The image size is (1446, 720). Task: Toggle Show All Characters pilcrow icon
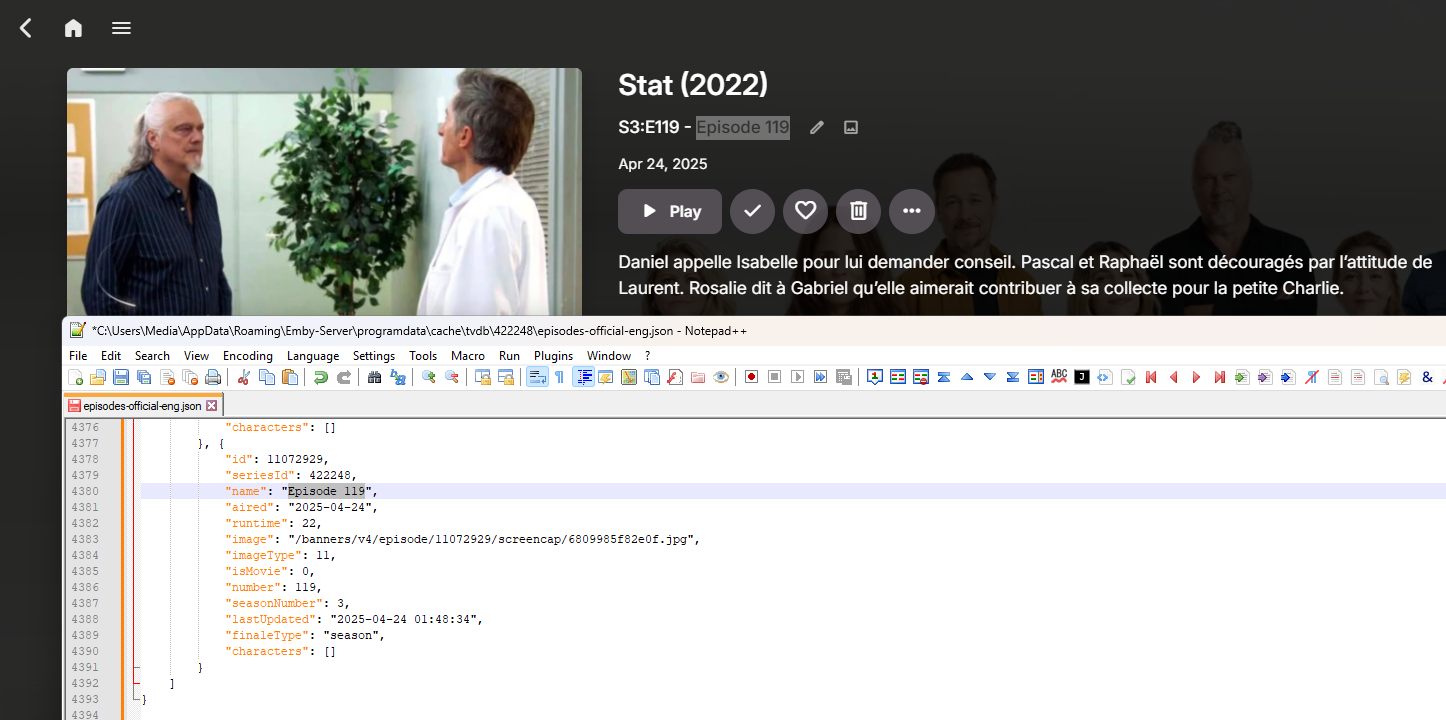(560, 377)
